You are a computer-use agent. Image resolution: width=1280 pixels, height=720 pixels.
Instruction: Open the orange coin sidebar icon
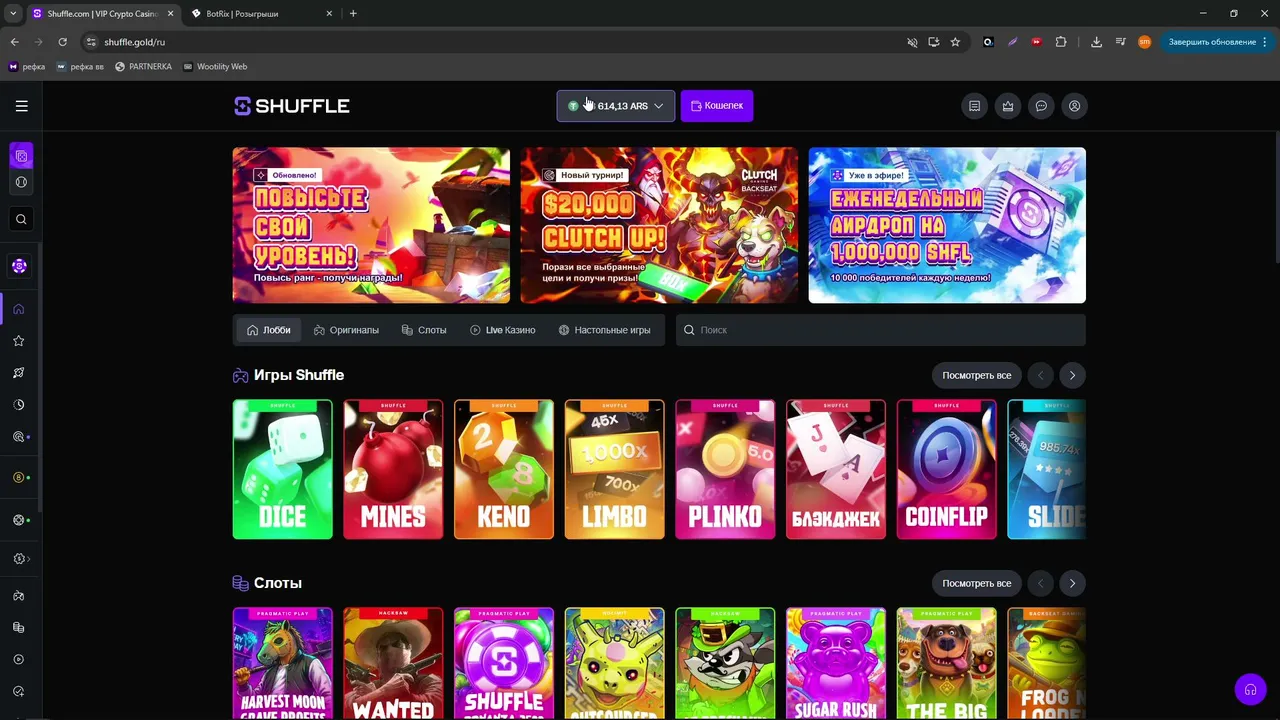pos(19,478)
